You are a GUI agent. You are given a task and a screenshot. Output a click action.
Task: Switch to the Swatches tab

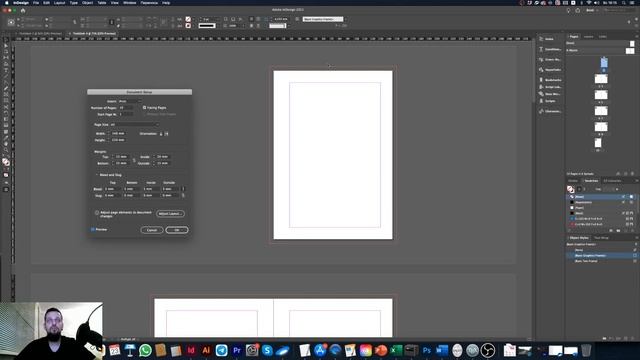point(591,180)
